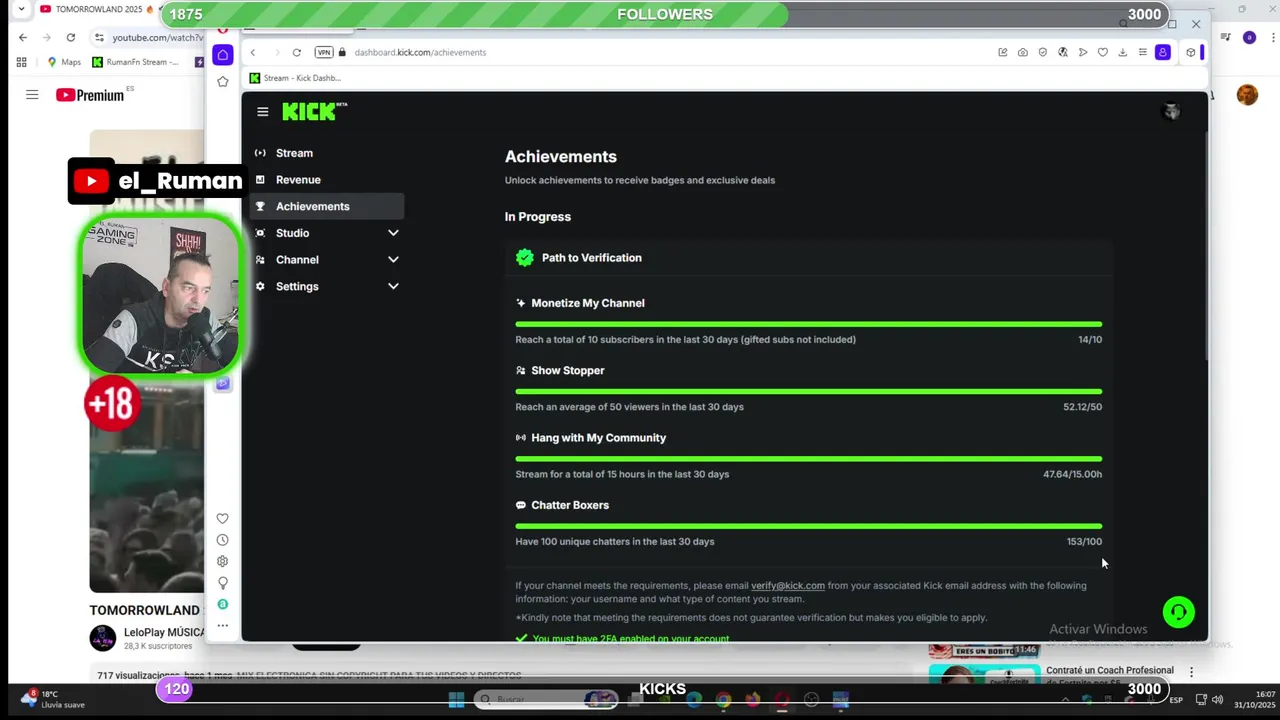
Task: Click '153/100' unique chatters value
Action: pyautogui.click(x=1084, y=542)
